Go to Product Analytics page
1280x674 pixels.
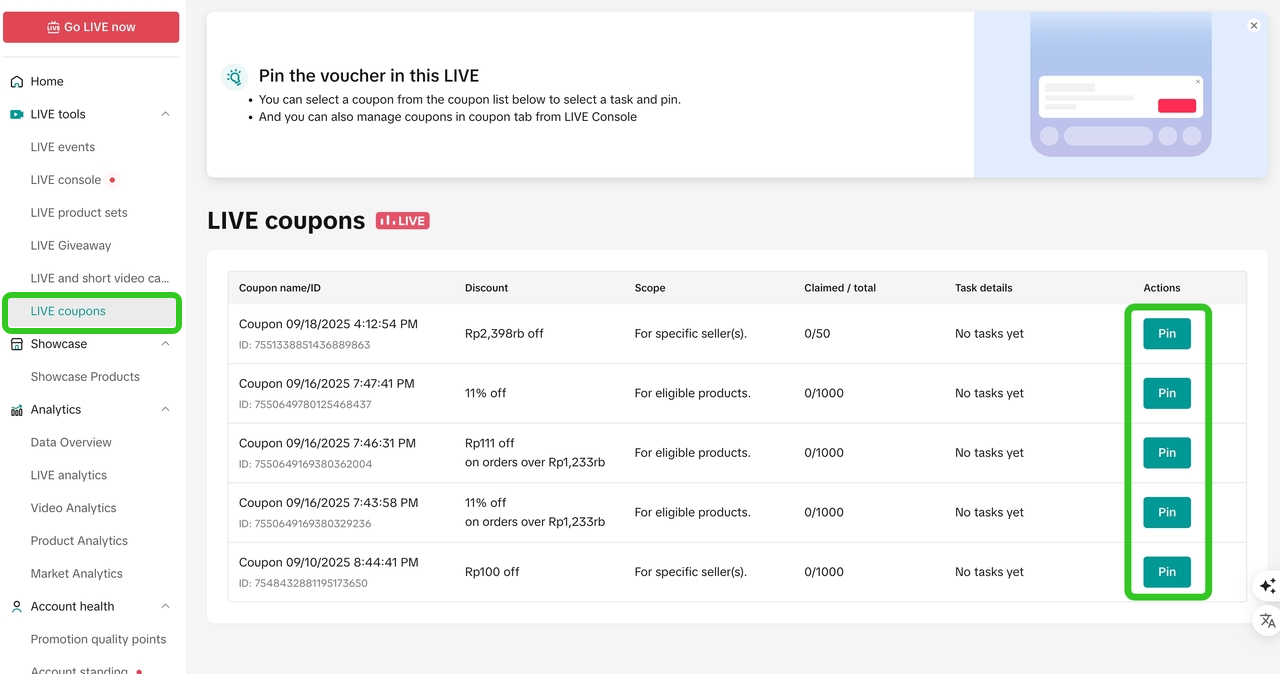tap(79, 541)
